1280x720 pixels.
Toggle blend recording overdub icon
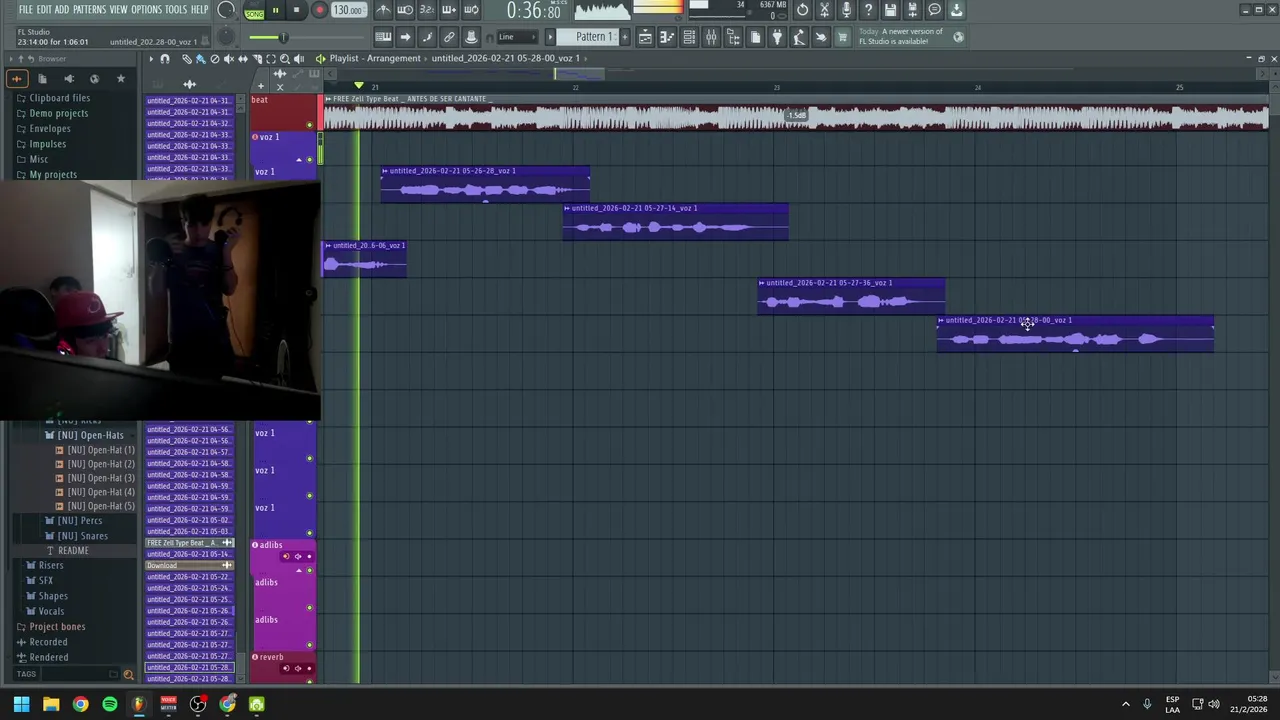point(449,10)
